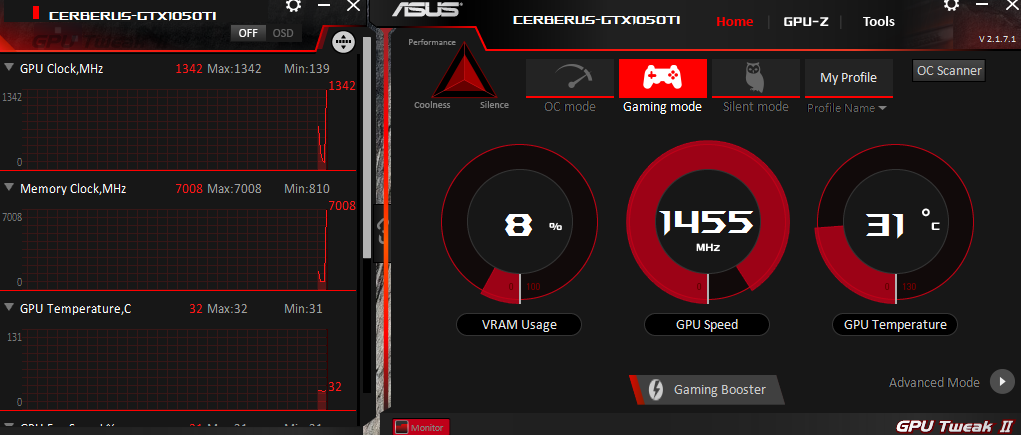This screenshot has height=435, width=1021.
Task: Launch the OC Scanner
Action: click(949, 70)
